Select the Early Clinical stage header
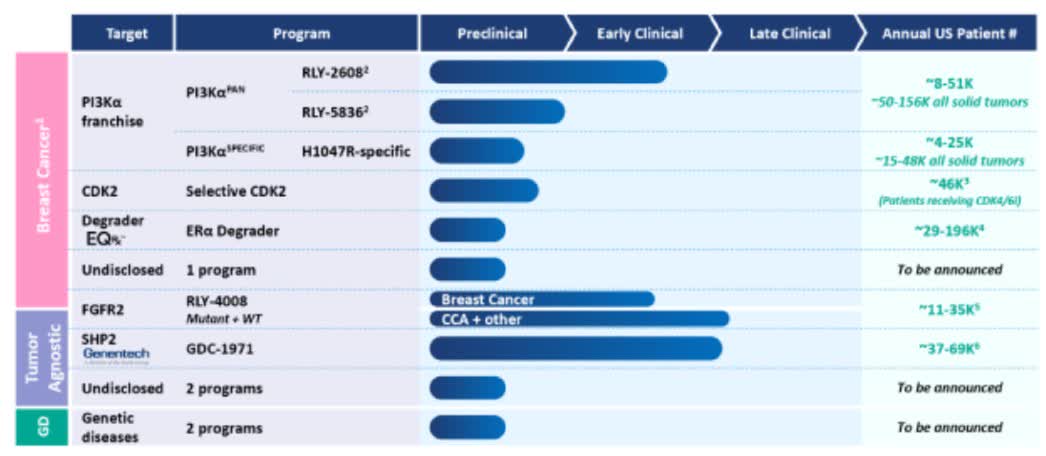1046x456 pixels. point(639,34)
